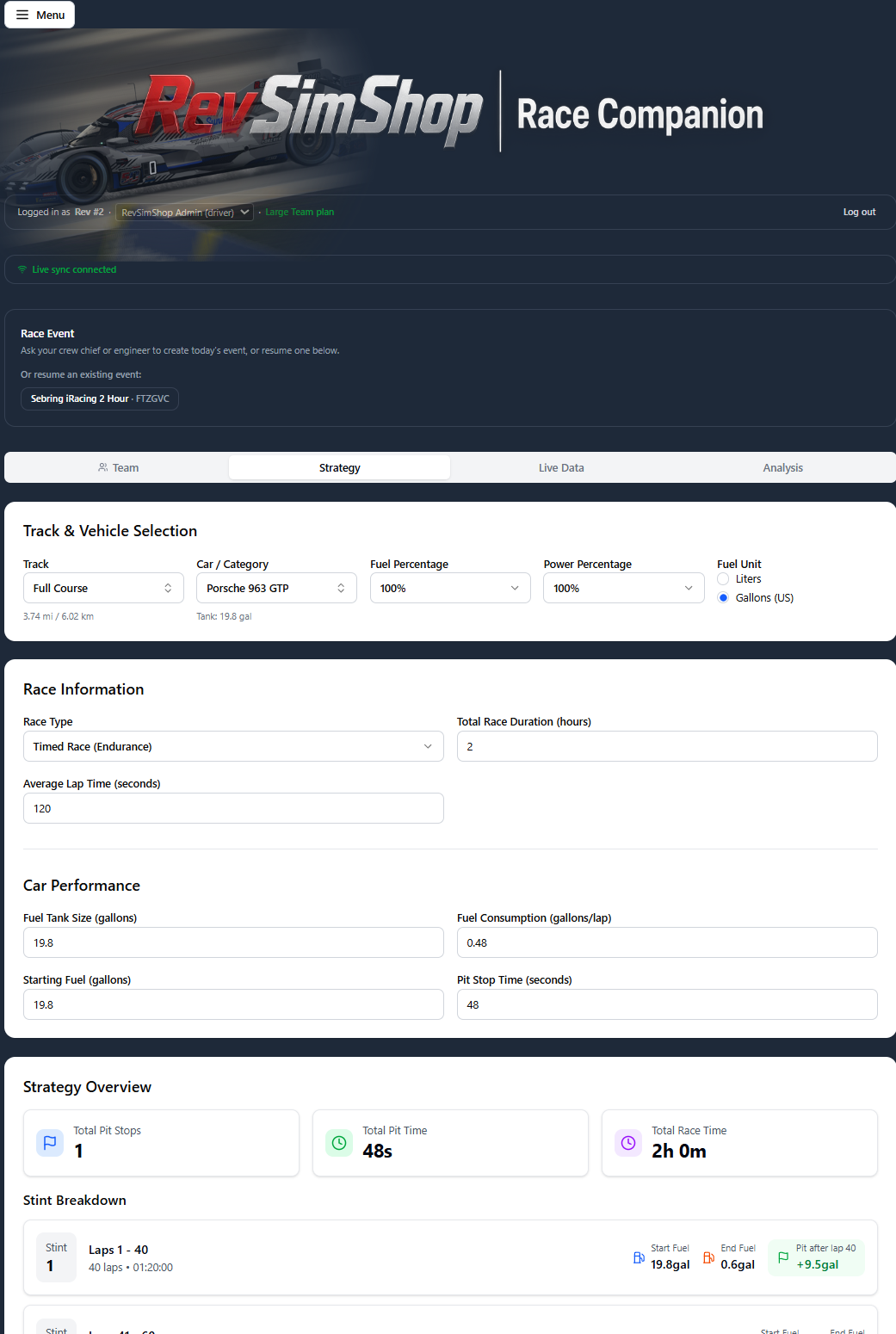Click the Large Team plan link
The height and width of the screenshot is (1334, 896).
pyautogui.click(x=300, y=212)
